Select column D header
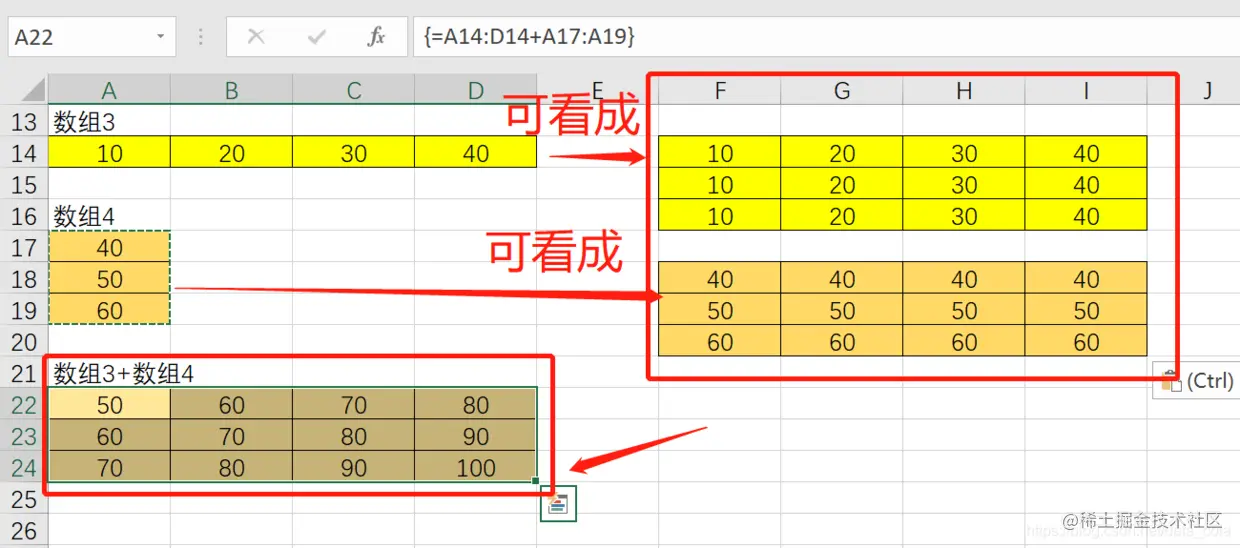 (x=476, y=91)
